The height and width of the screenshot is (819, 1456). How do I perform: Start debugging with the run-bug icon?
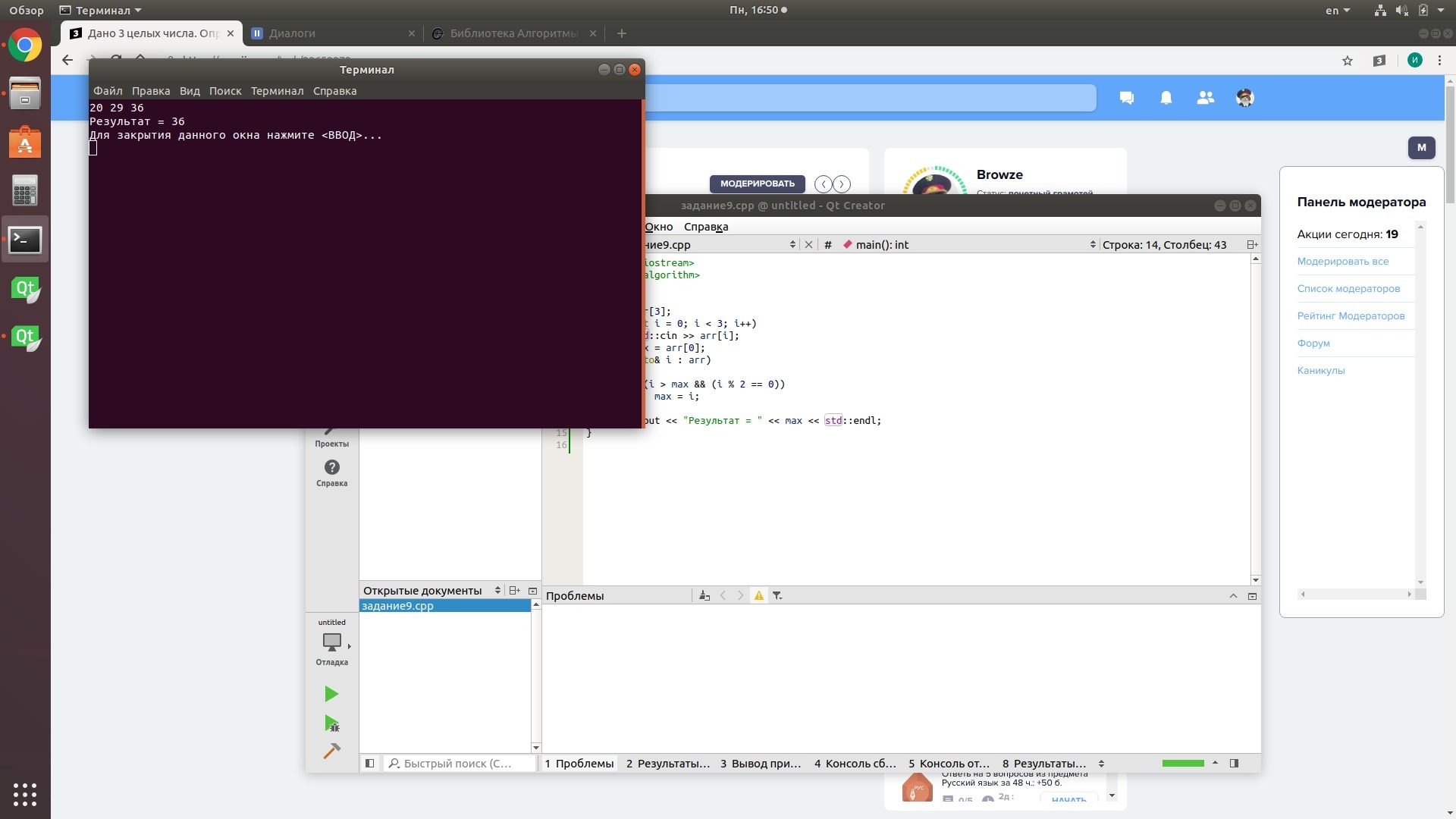tap(331, 723)
